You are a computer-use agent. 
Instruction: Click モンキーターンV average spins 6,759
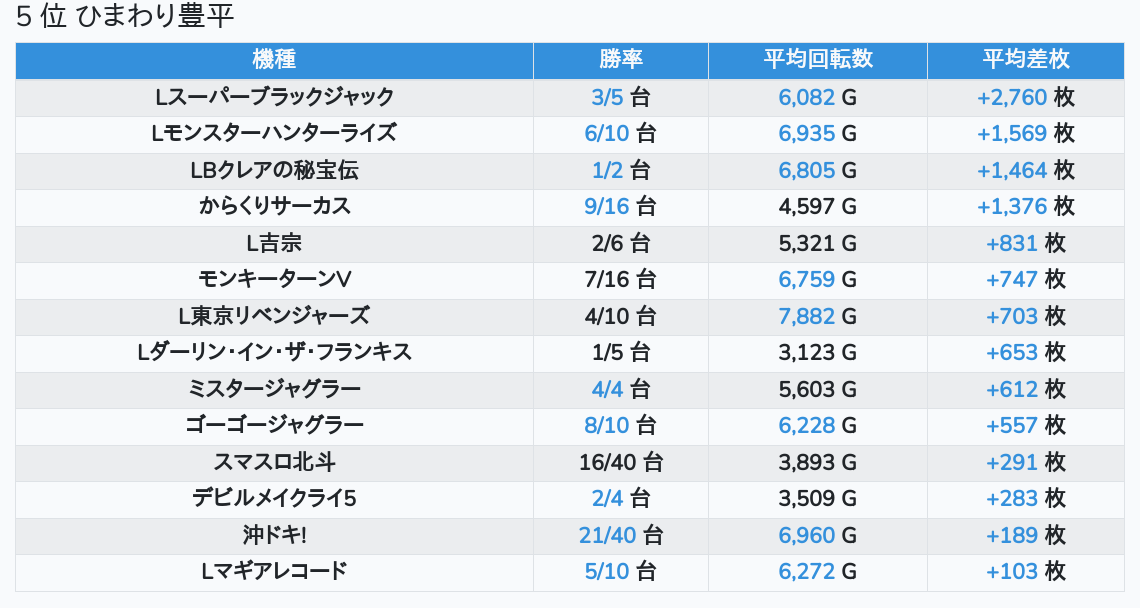point(806,280)
